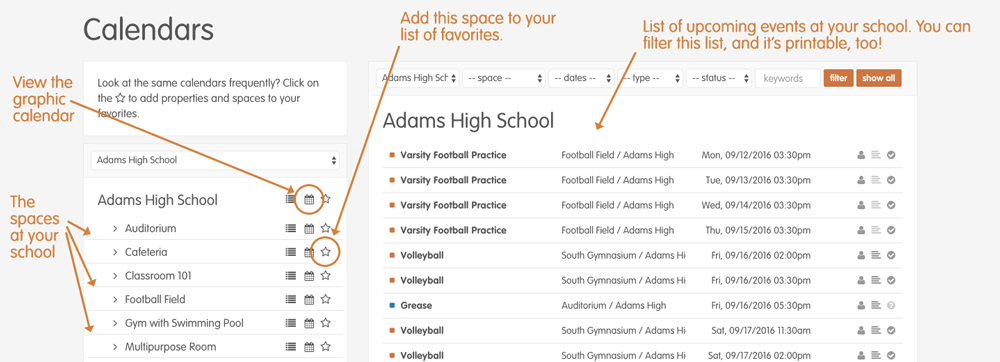Open the Adams High School sidebar dropdown

coord(215,160)
